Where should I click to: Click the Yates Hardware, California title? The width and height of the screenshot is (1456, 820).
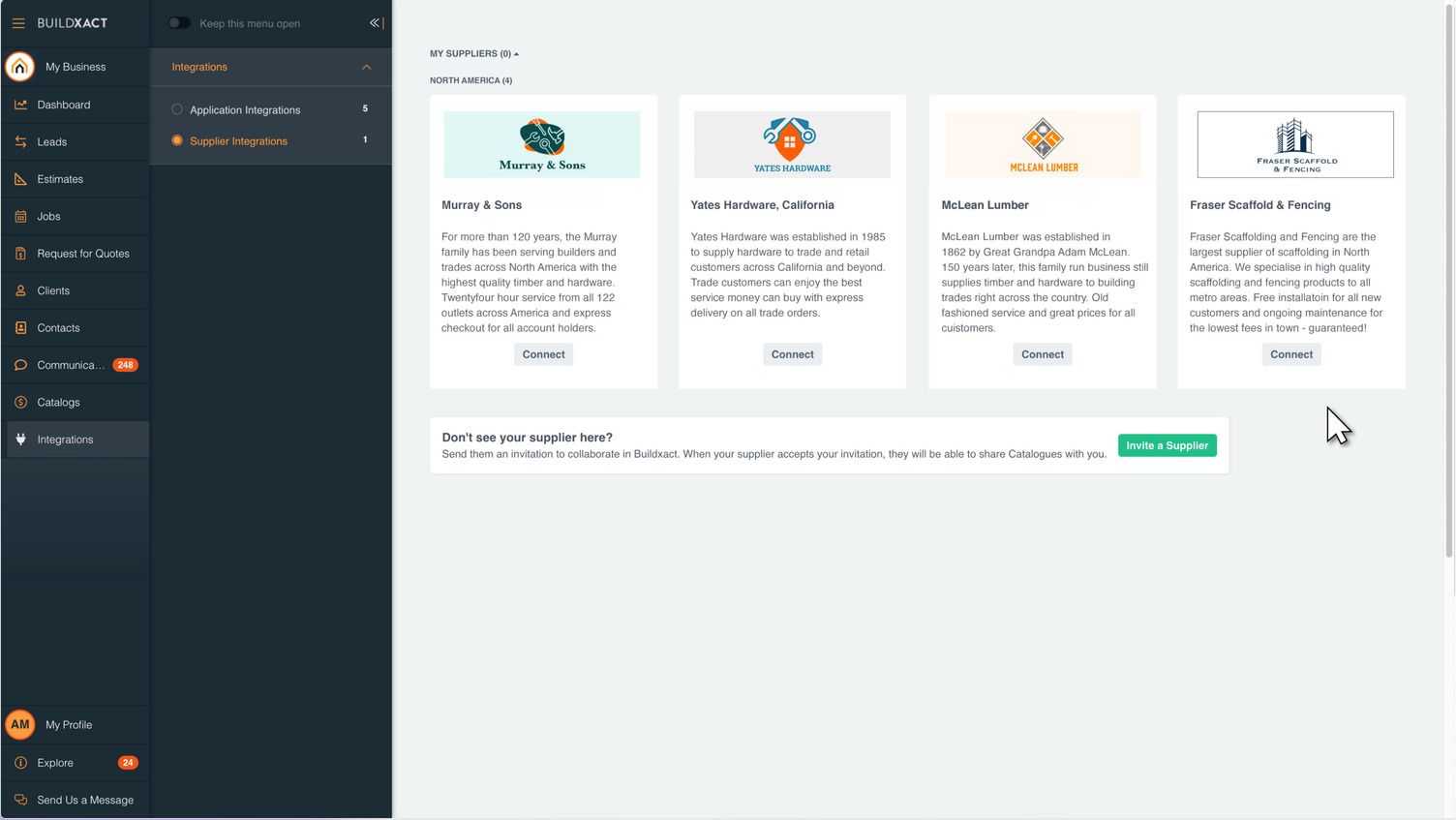click(762, 205)
